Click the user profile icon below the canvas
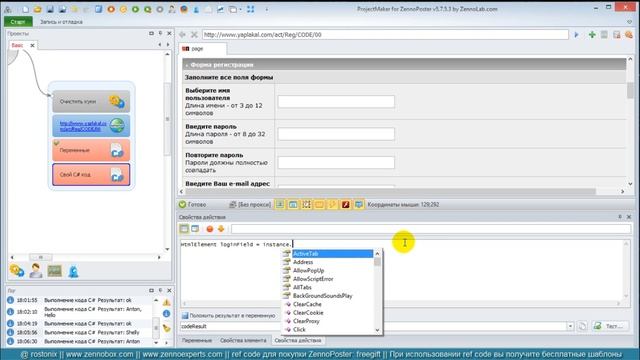This screenshot has width=640, height=360. [36, 271]
